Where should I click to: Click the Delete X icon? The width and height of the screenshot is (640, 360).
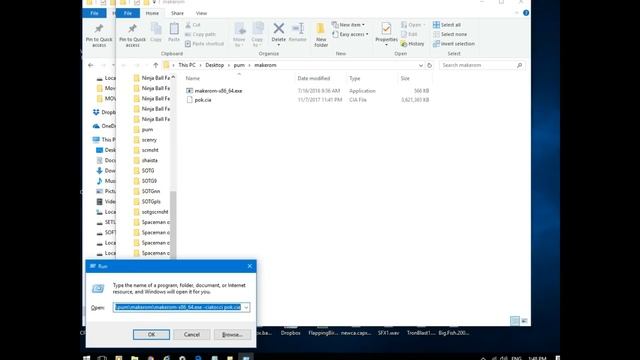(x=279, y=28)
